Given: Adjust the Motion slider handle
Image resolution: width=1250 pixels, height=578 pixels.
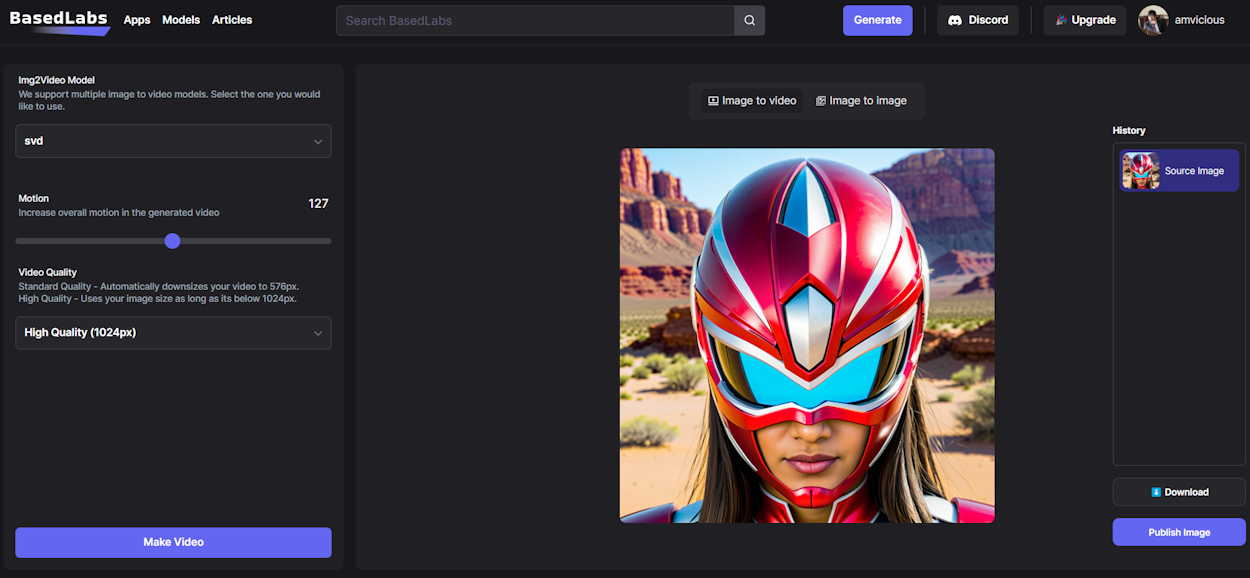Looking at the screenshot, I should 172,241.
